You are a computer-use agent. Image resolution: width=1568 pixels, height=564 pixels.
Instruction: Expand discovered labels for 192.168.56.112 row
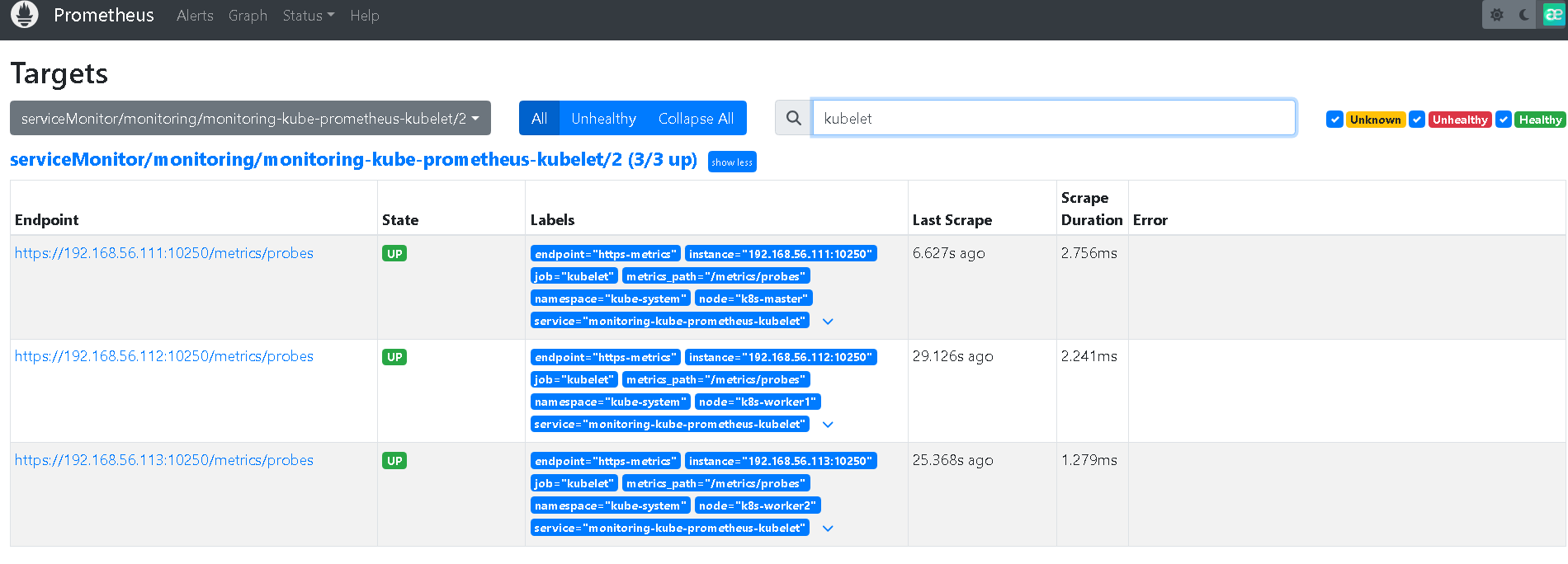(x=828, y=425)
